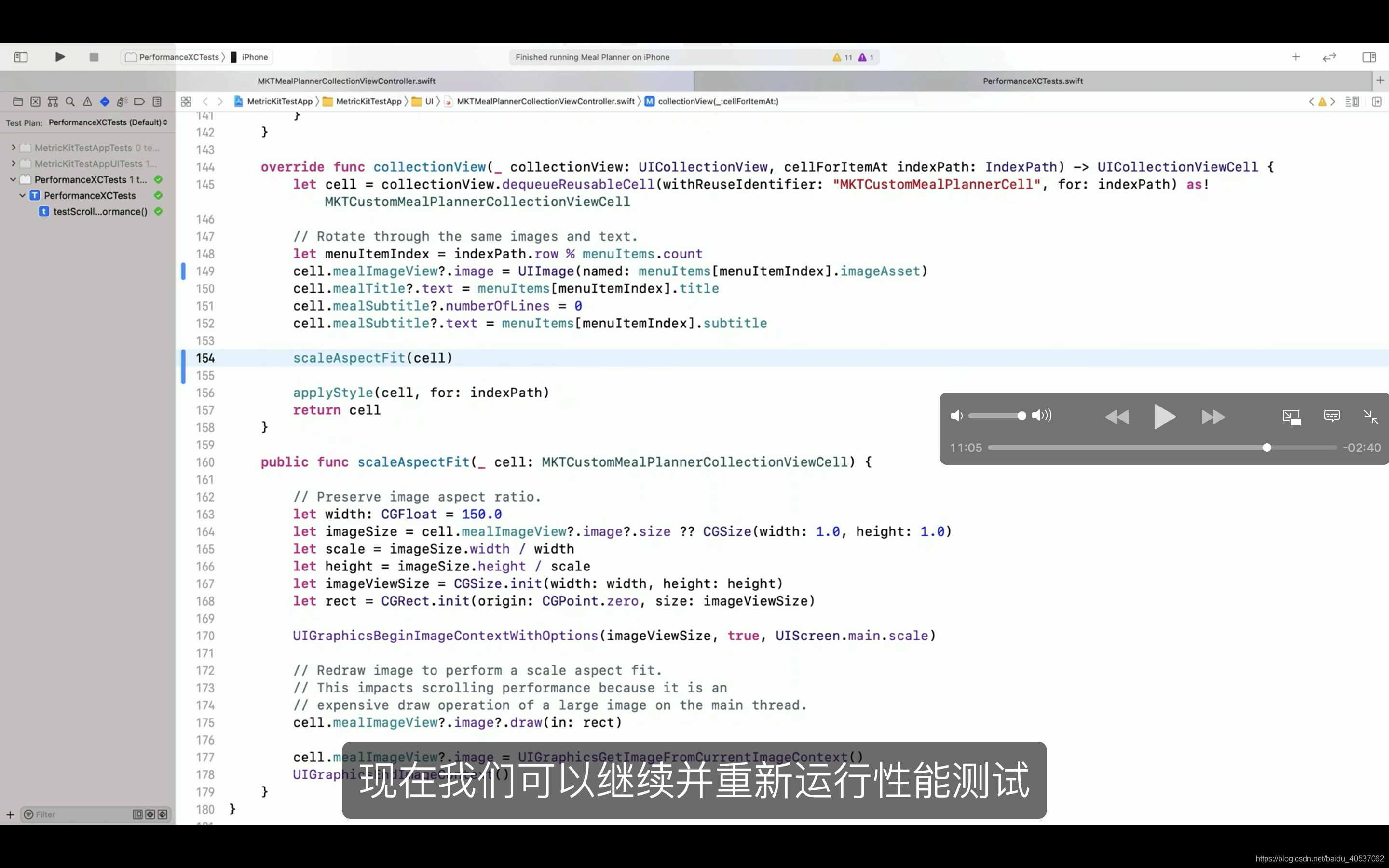Open Test Plan PerformanceXCTests dropdown
The width and height of the screenshot is (1389, 868).
tap(108, 122)
